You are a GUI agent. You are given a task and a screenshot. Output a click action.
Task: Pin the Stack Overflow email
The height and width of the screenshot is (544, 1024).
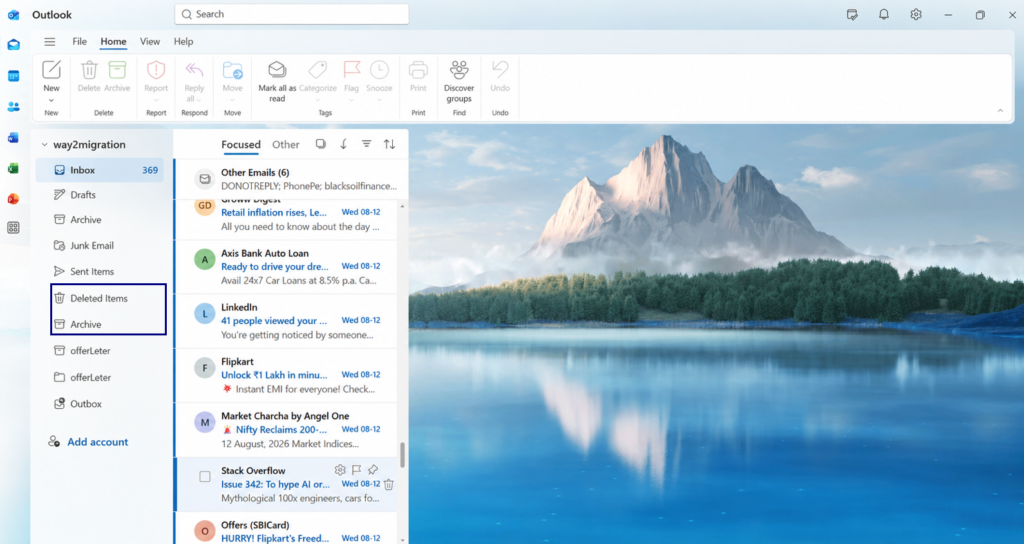[373, 470]
